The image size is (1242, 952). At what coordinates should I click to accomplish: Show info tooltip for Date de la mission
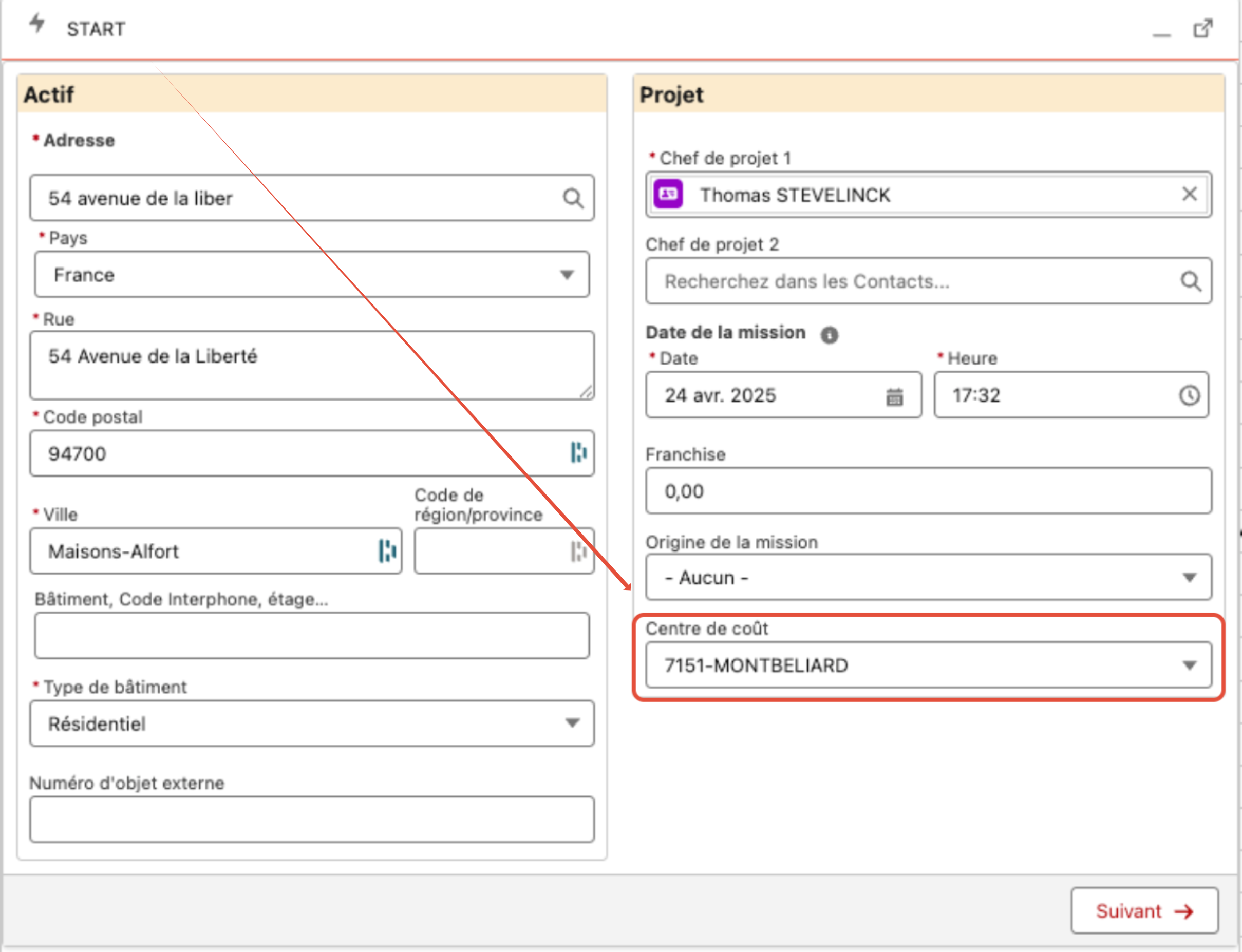coord(829,335)
